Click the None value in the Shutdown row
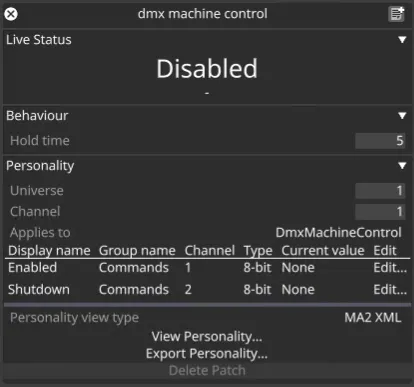The image size is (414, 387). point(298,290)
